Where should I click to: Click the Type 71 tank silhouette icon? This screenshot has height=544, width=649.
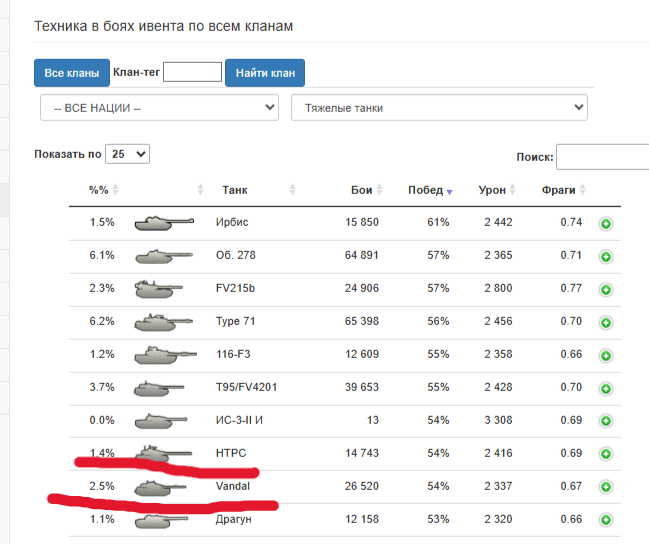pyautogui.click(x=163, y=322)
